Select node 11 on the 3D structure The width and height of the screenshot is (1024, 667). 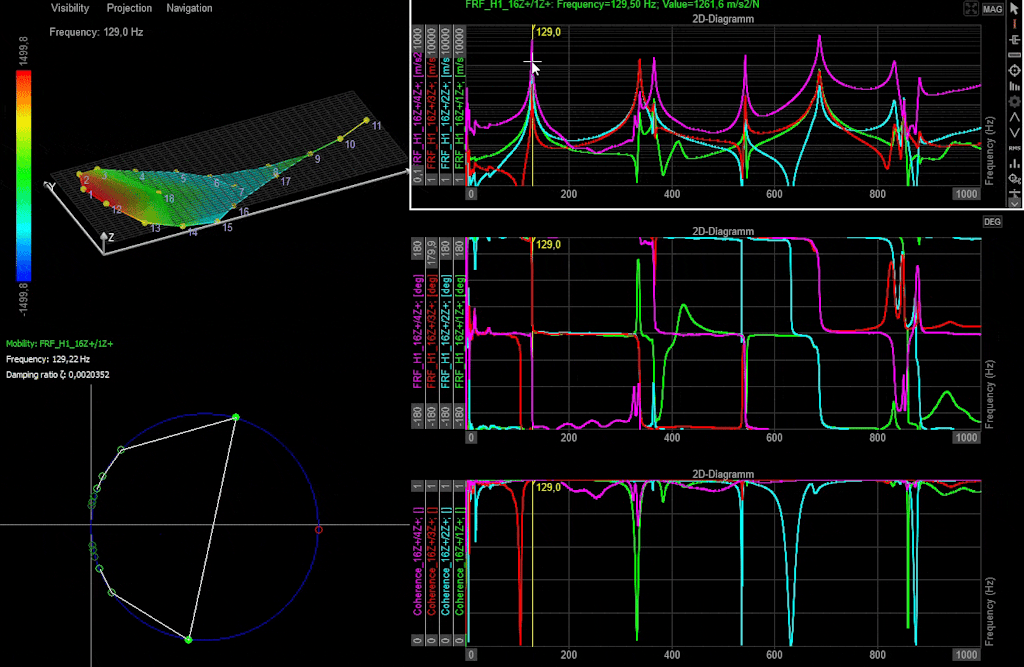pos(367,120)
